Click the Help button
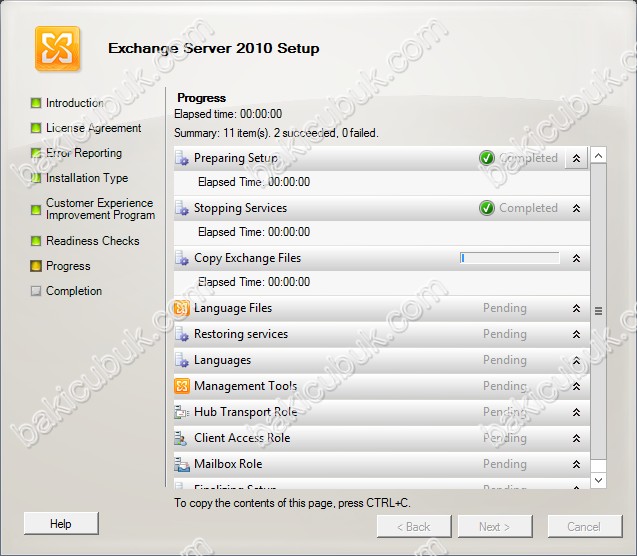 [61, 524]
